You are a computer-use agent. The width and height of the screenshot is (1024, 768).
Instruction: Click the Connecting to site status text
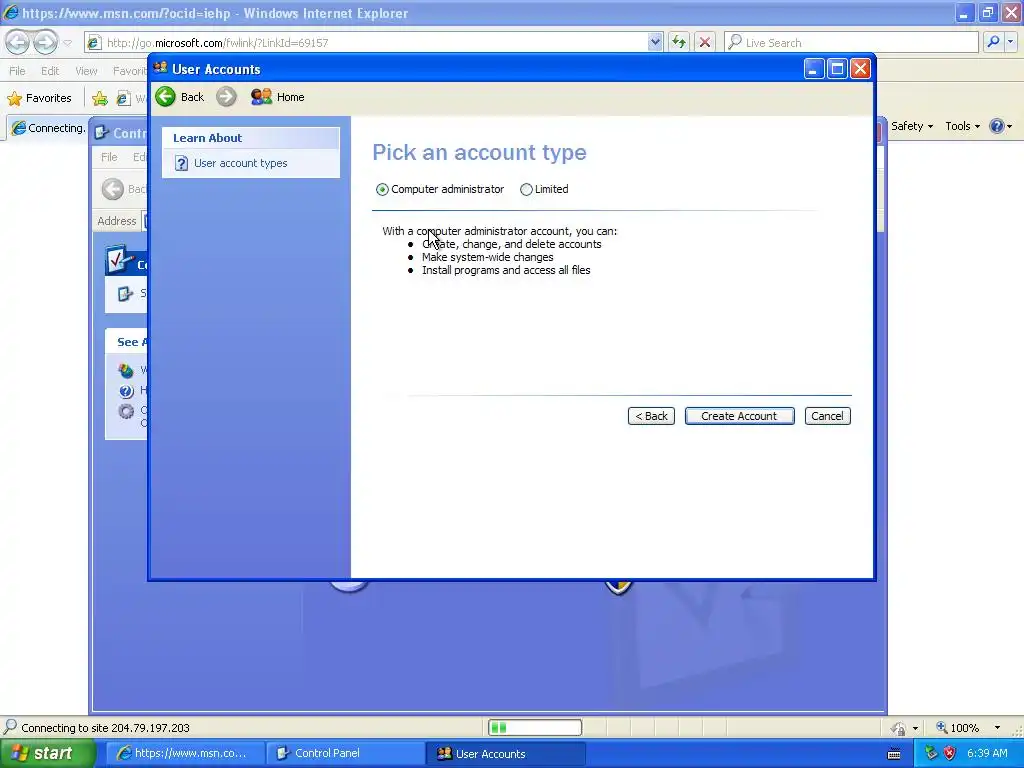click(x=105, y=728)
